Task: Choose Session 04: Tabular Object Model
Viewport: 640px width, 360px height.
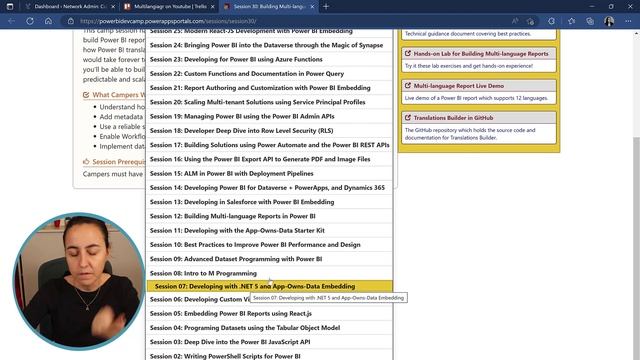Action: tap(269, 328)
